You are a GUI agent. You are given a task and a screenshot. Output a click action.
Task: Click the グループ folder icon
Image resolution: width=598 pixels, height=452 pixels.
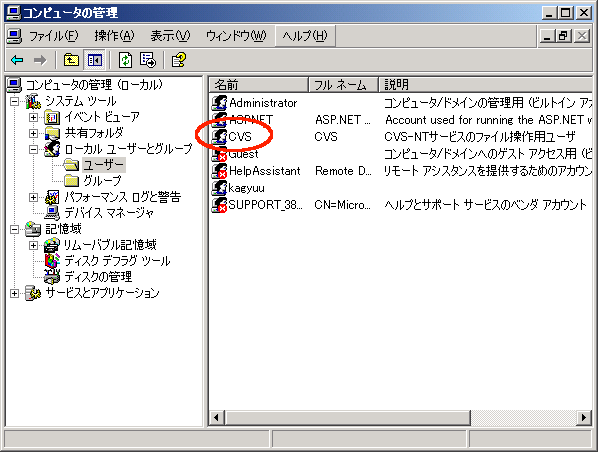(x=71, y=180)
